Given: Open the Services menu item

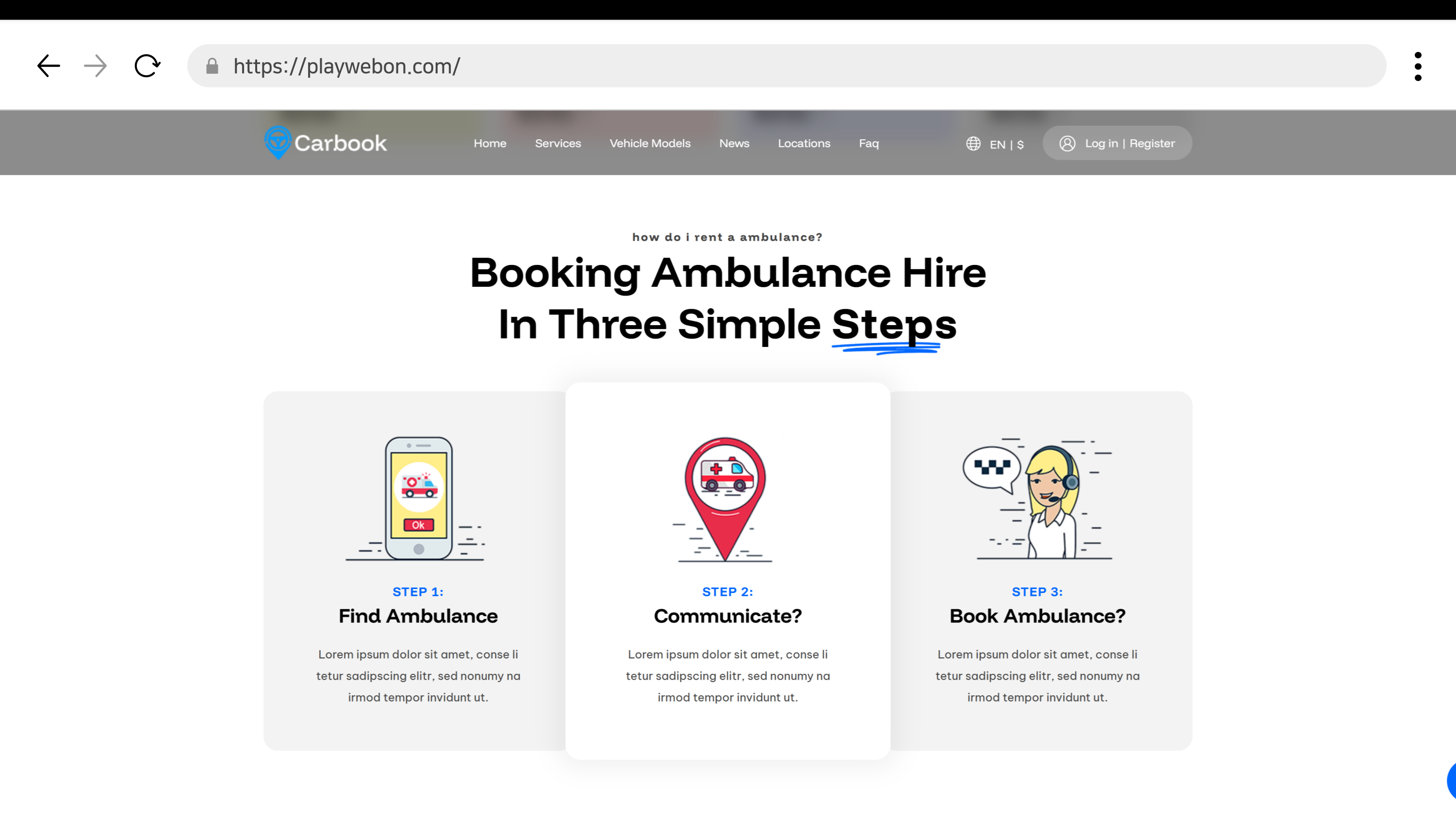Looking at the screenshot, I should coord(557,144).
